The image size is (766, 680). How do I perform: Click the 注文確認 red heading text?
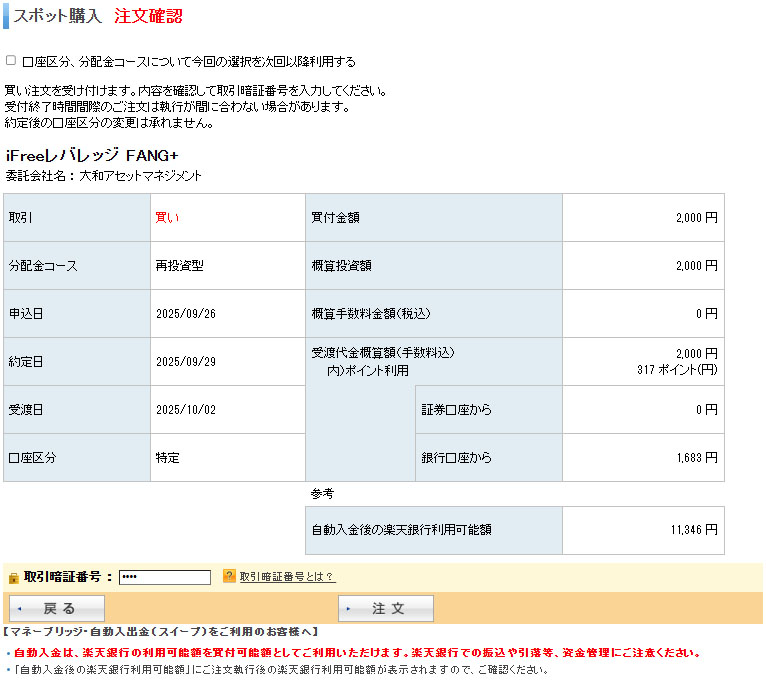point(148,17)
